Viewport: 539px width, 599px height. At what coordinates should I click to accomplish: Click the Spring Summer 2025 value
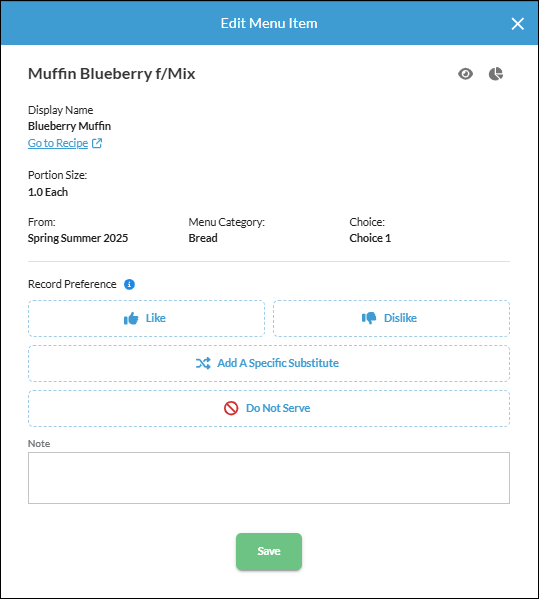coord(78,238)
